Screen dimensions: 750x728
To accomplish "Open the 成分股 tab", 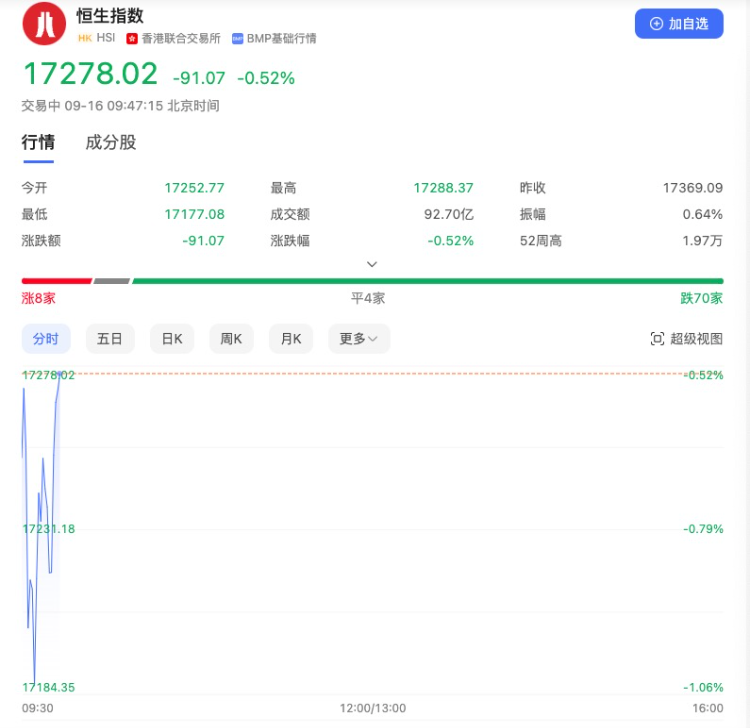I will point(110,143).
